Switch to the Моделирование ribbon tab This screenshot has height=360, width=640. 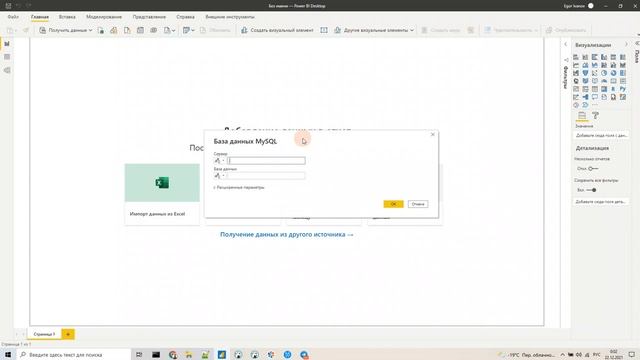click(x=104, y=17)
